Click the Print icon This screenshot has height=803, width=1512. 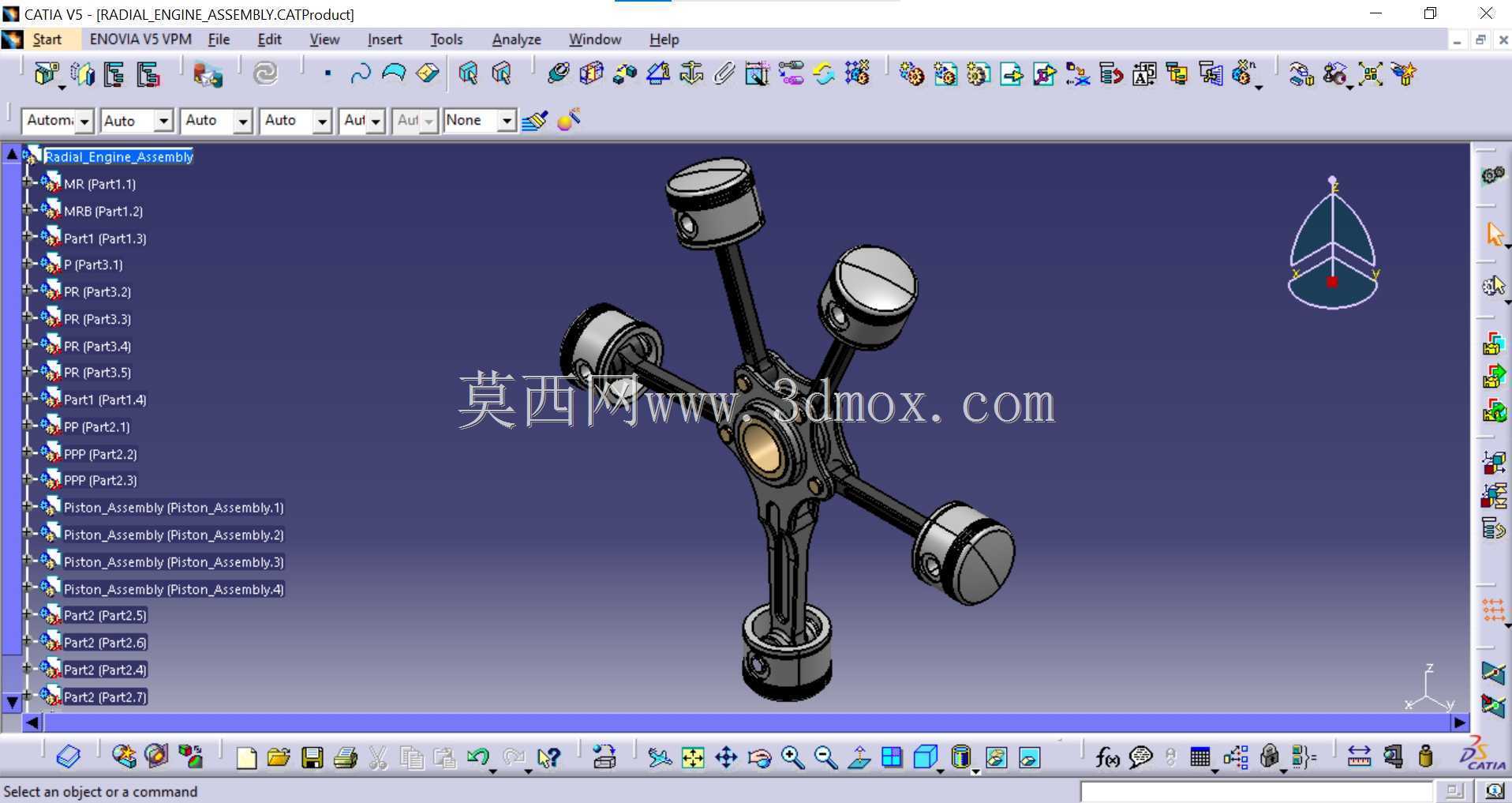[346, 758]
